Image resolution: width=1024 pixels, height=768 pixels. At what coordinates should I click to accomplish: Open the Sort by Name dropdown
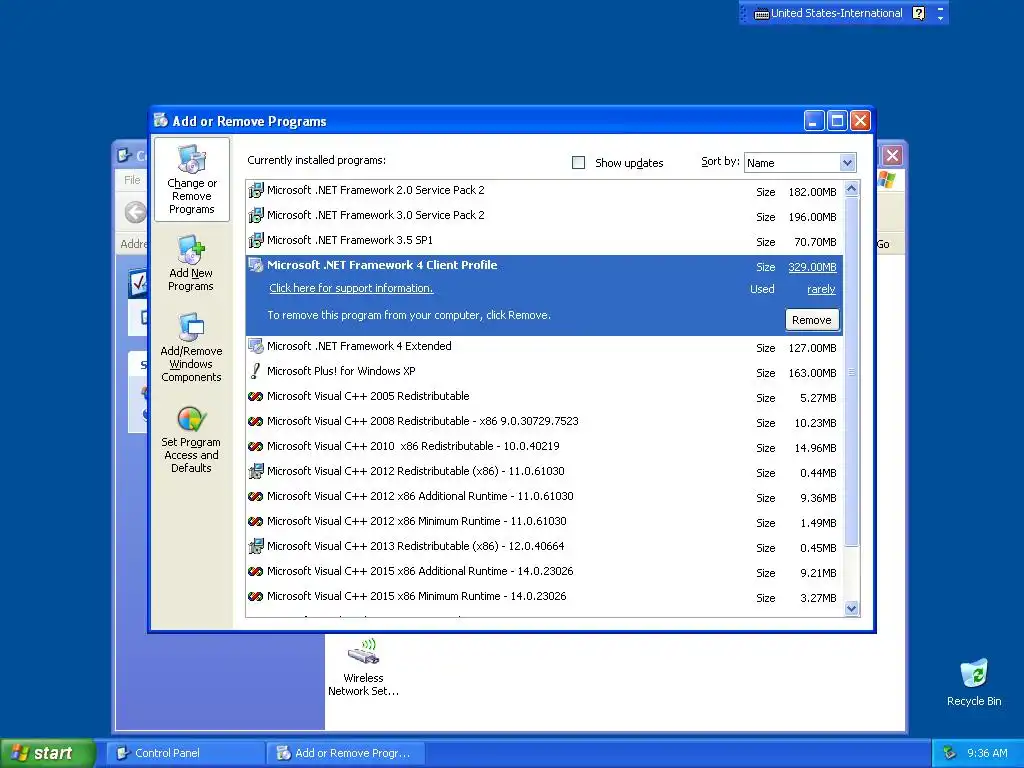[x=800, y=163]
